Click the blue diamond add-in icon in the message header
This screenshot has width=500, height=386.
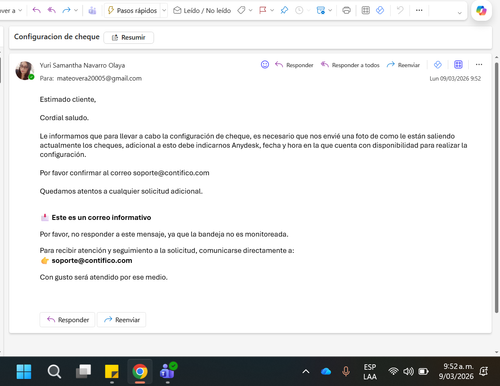pyautogui.click(x=438, y=65)
